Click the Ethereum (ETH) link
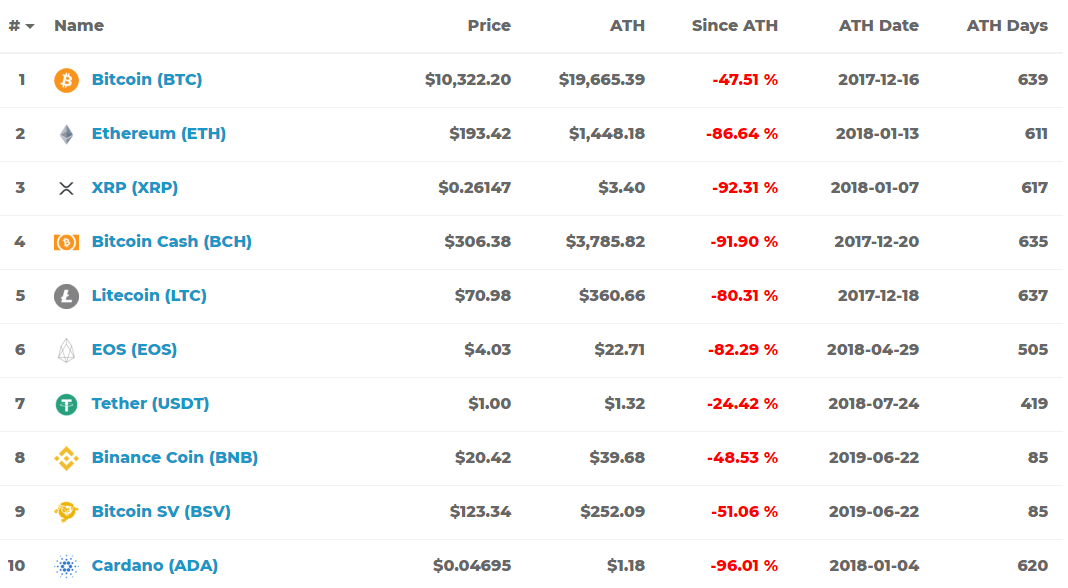 [158, 132]
